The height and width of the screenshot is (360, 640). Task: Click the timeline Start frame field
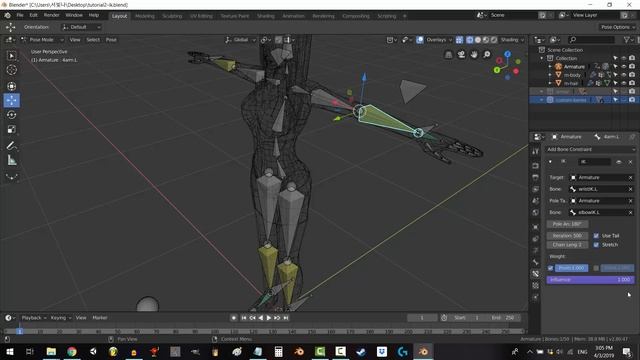click(467, 318)
